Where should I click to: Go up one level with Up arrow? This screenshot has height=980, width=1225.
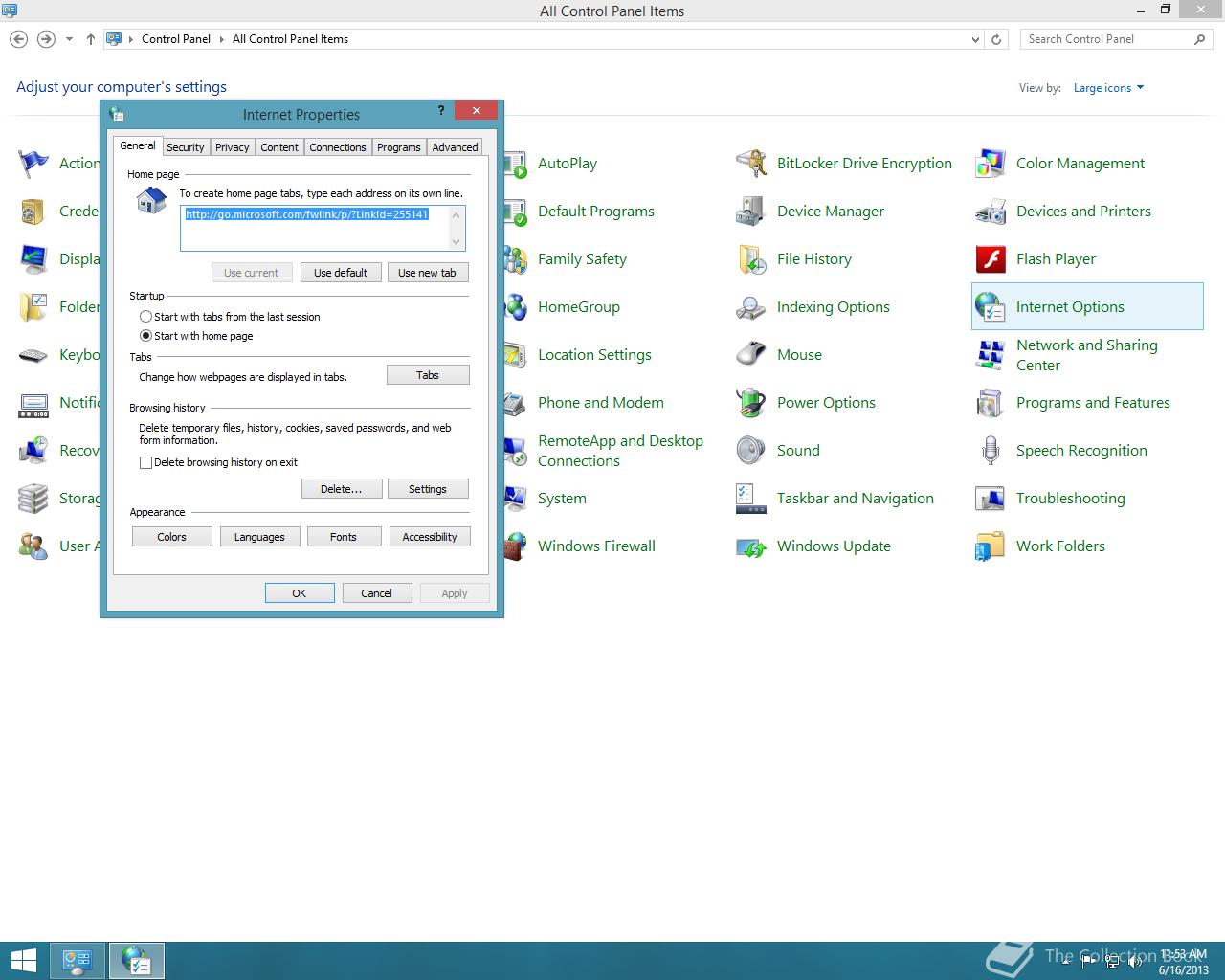91,39
